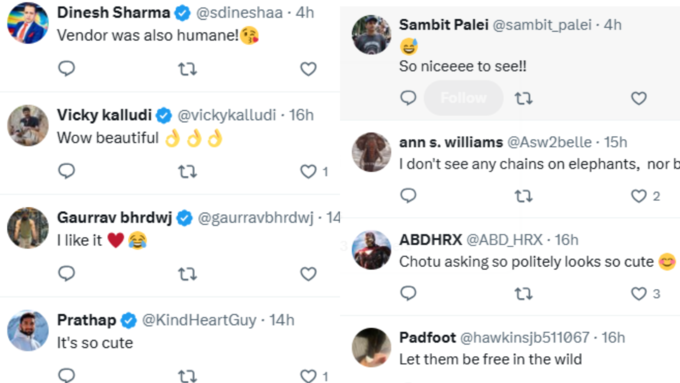Image resolution: width=680 pixels, height=383 pixels.
Task: Reply to Dinesh Sharma's tweet
Action: 66,69
